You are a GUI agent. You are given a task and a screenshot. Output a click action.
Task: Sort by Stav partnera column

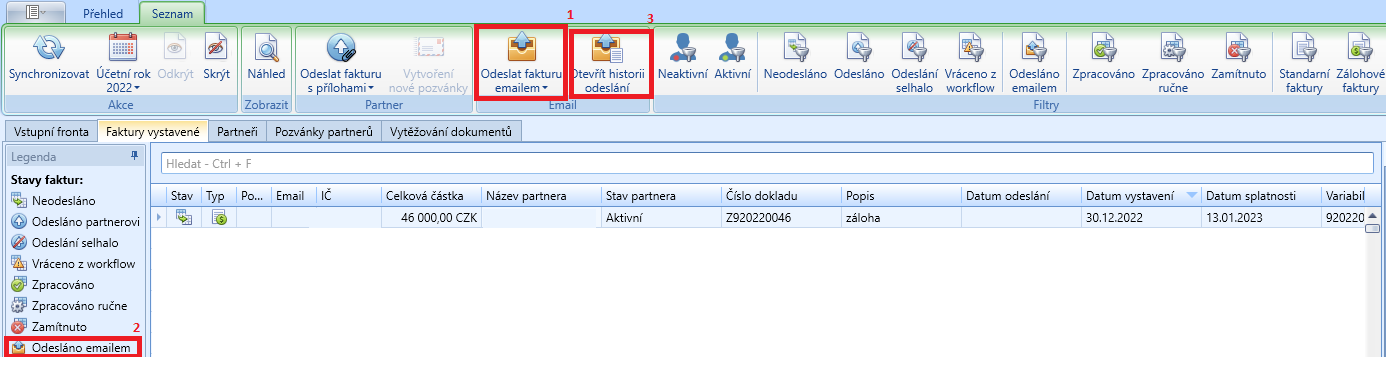pyautogui.click(x=661, y=195)
